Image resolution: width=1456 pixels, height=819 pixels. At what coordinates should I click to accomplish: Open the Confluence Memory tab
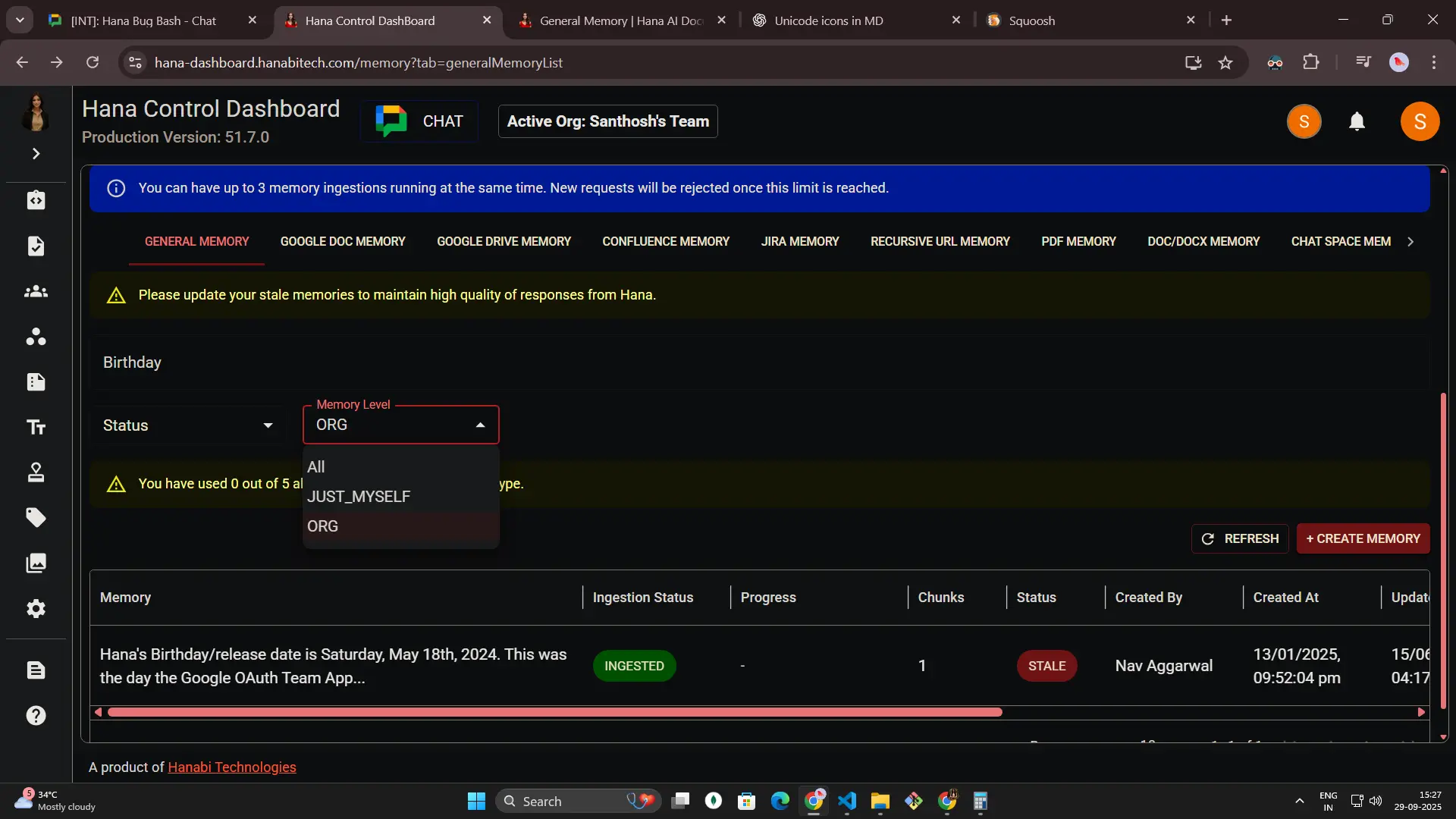[666, 241]
